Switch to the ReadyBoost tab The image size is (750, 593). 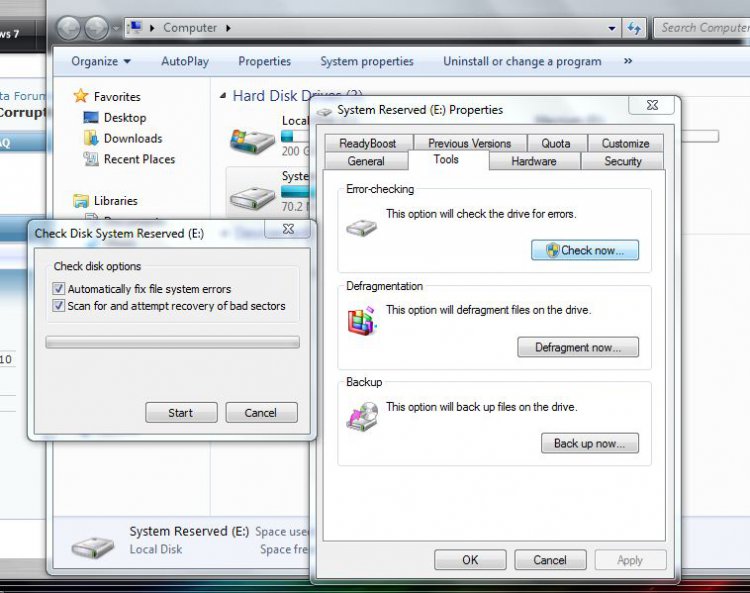click(368, 143)
